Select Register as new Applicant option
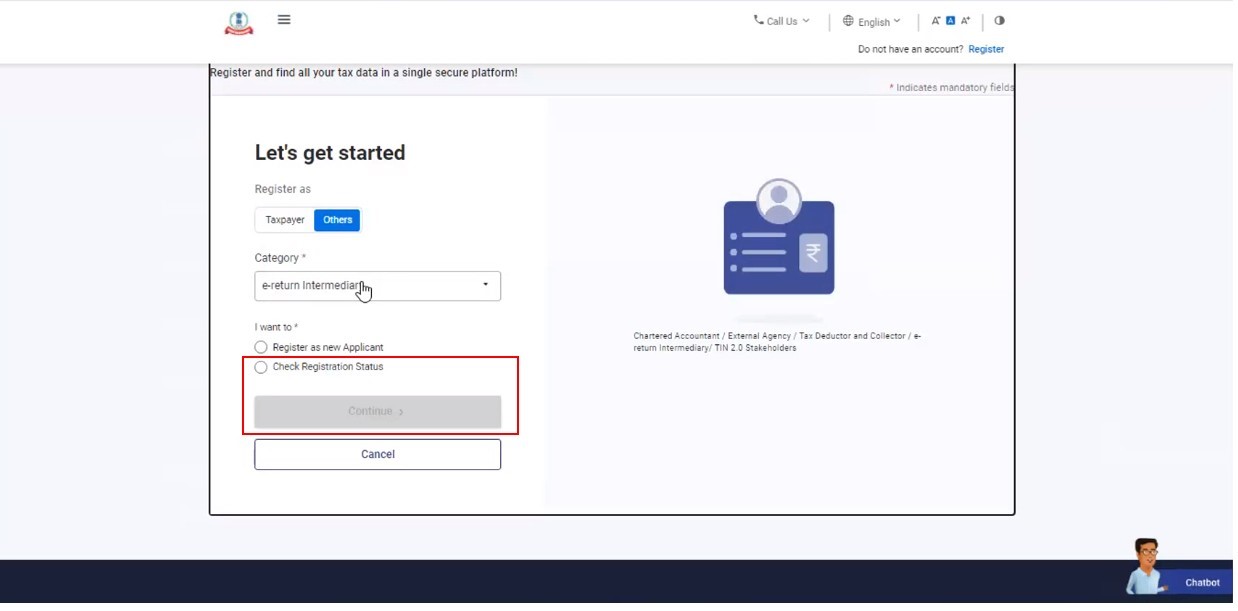Screen dimensions: 1238x611 click(x=261, y=348)
